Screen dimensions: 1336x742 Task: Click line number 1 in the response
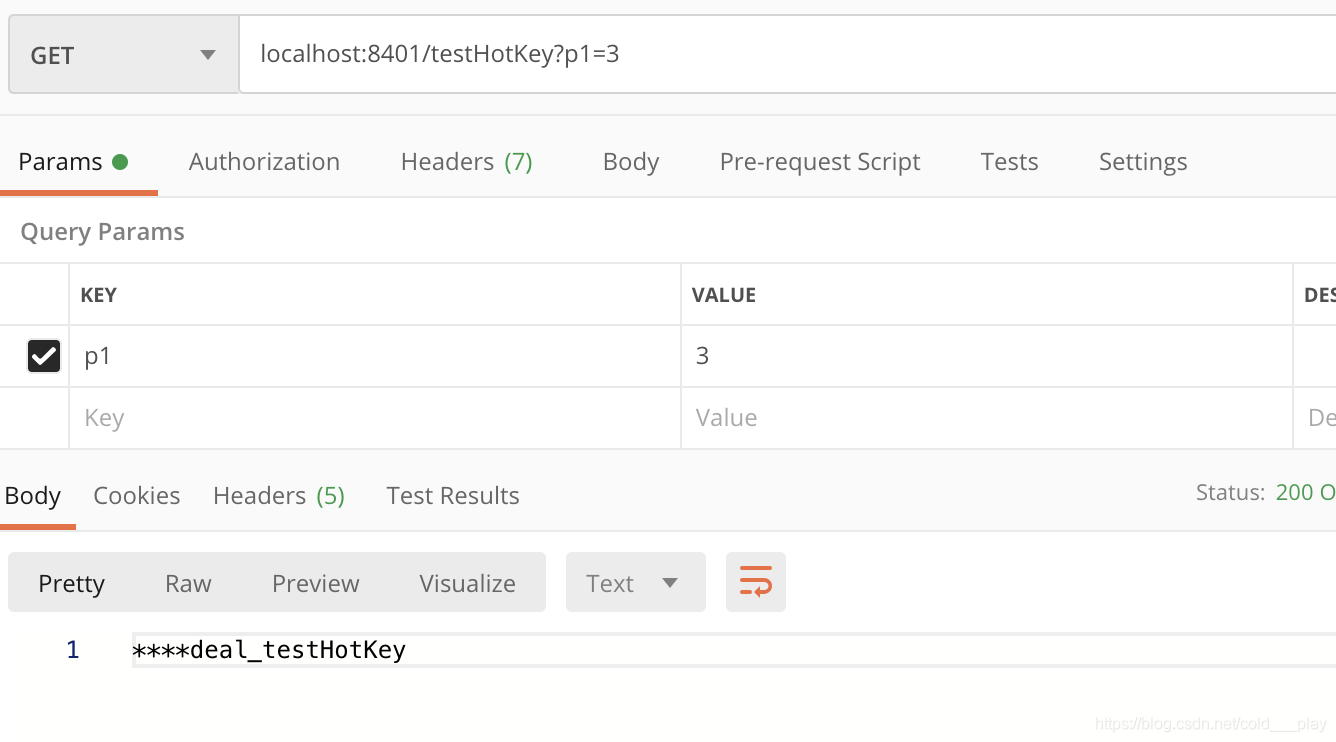point(72,650)
